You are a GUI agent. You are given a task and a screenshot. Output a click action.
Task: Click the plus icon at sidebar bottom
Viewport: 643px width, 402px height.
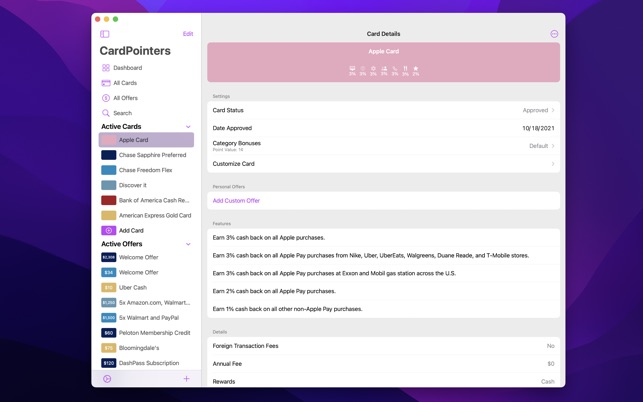tap(187, 379)
